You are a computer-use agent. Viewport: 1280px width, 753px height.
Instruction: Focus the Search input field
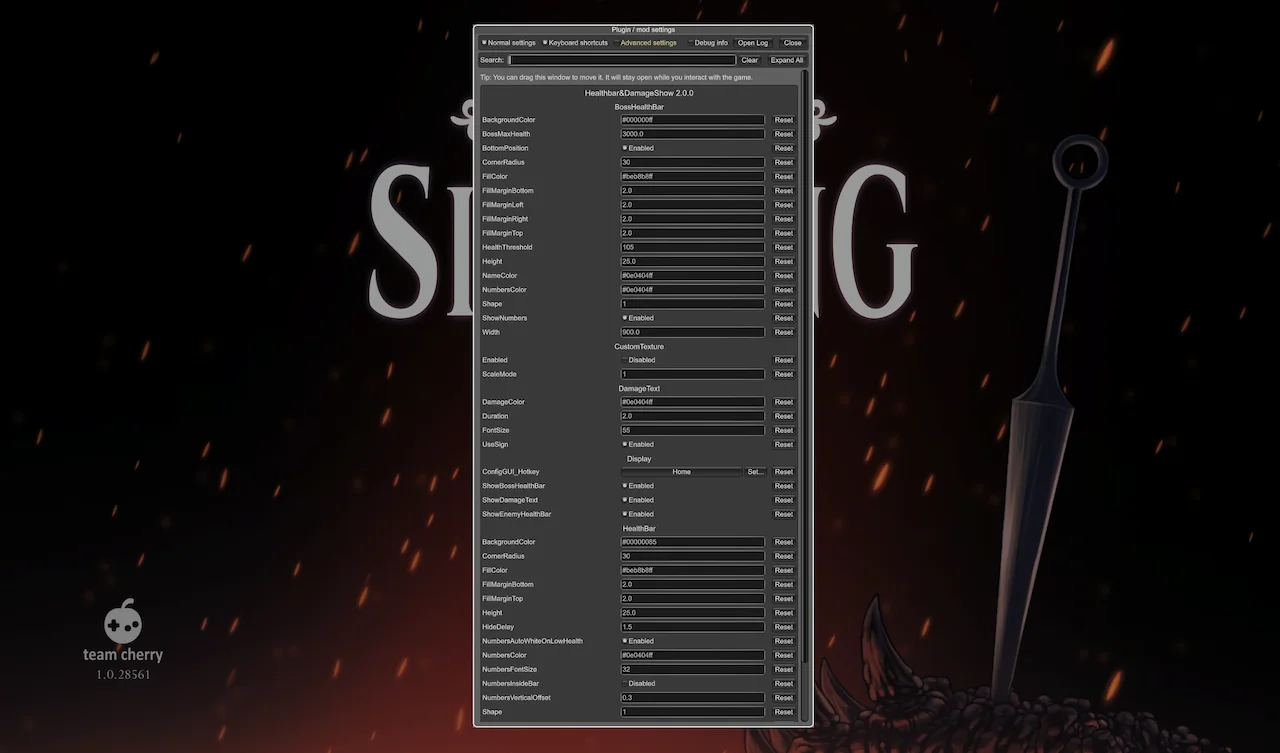tap(622, 60)
